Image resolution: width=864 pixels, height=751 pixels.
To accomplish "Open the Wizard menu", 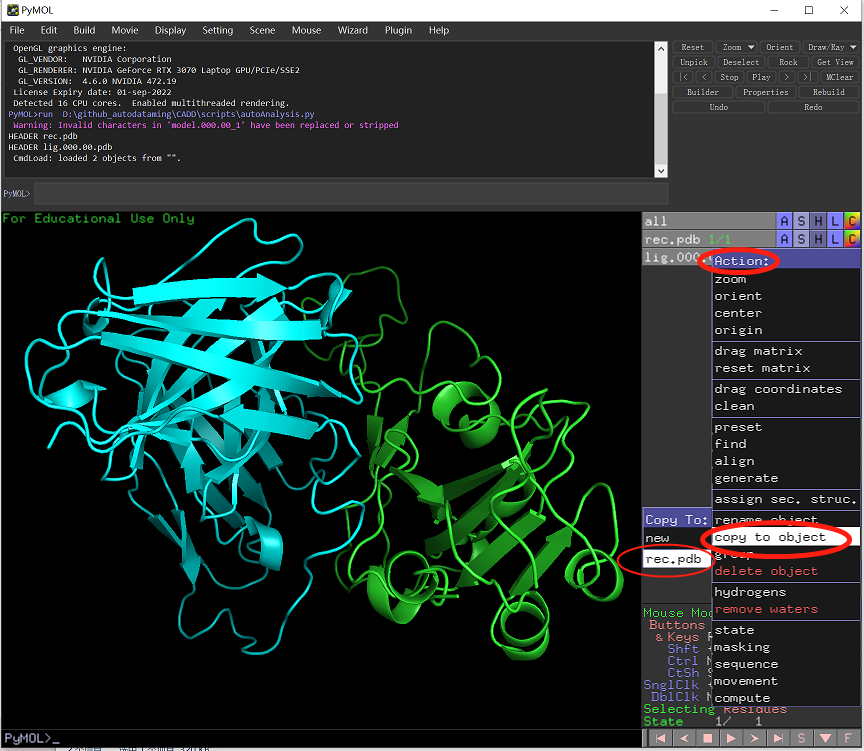I will 352,30.
